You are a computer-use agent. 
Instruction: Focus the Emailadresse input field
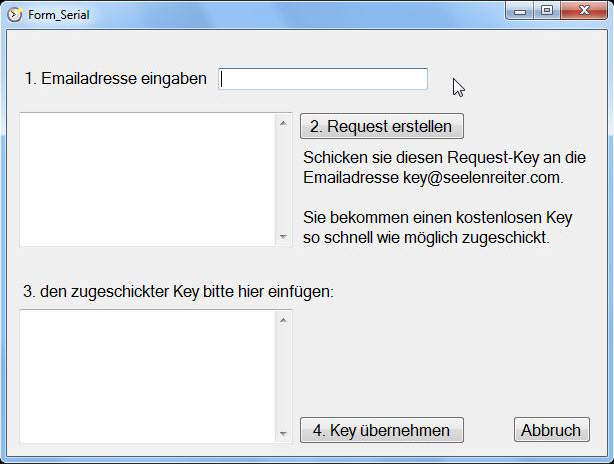(x=323, y=79)
